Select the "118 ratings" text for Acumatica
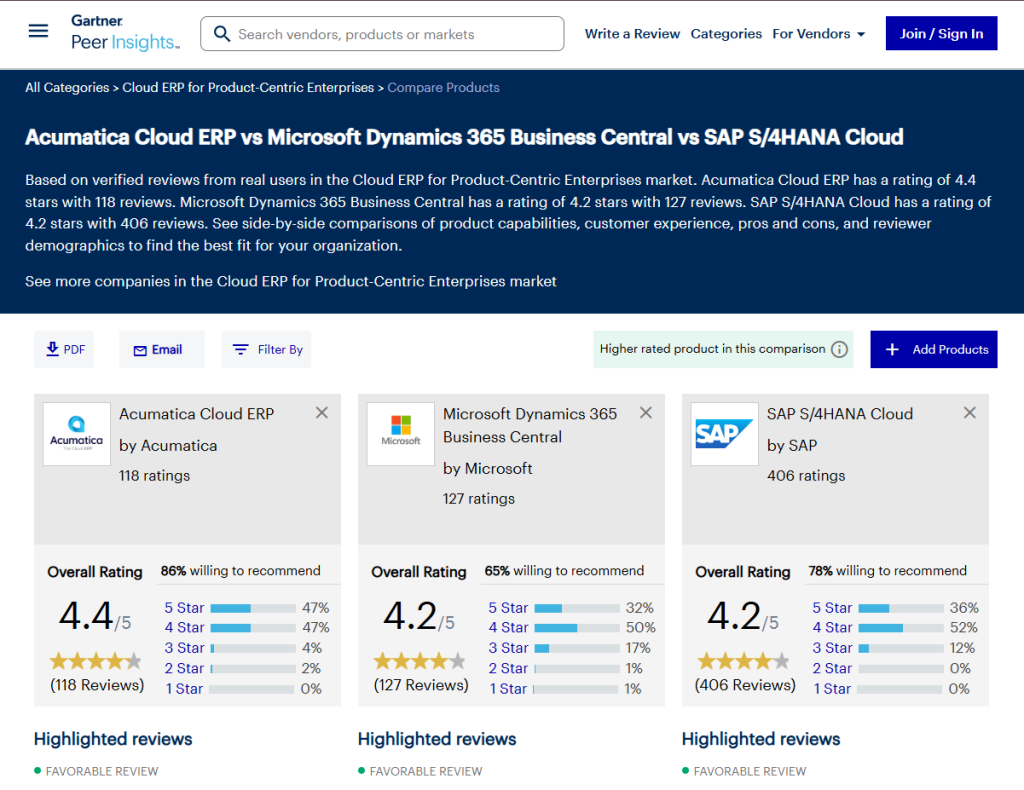Image resolution: width=1024 pixels, height=790 pixels. click(x=154, y=475)
